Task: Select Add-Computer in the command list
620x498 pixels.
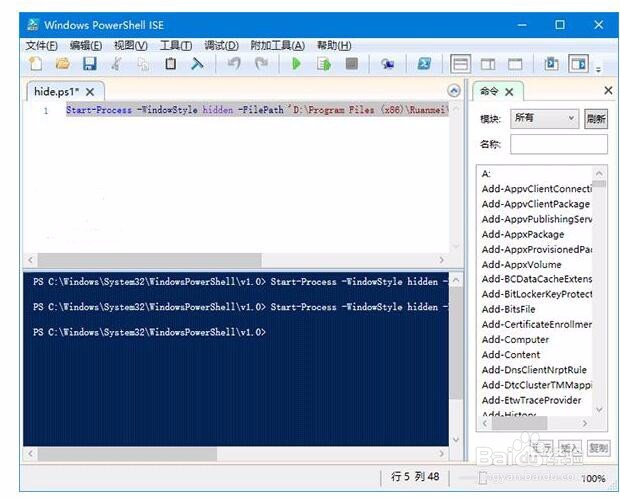Action: pos(515,340)
